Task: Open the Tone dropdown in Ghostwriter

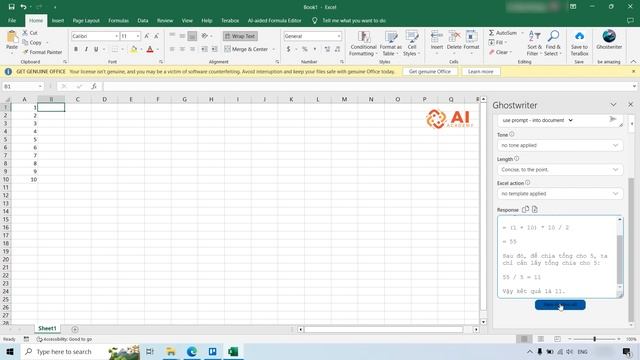Action: [560, 145]
